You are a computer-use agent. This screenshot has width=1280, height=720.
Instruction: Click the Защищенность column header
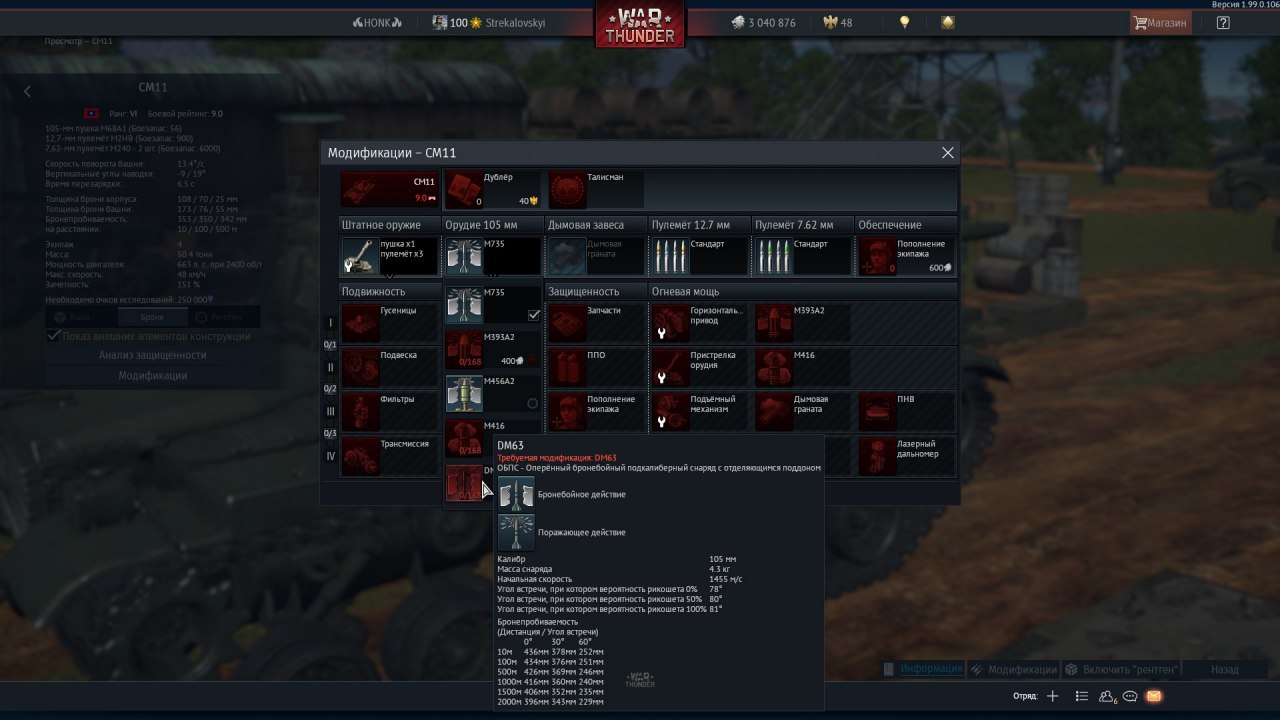pyautogui.click(x=596, y=291)
